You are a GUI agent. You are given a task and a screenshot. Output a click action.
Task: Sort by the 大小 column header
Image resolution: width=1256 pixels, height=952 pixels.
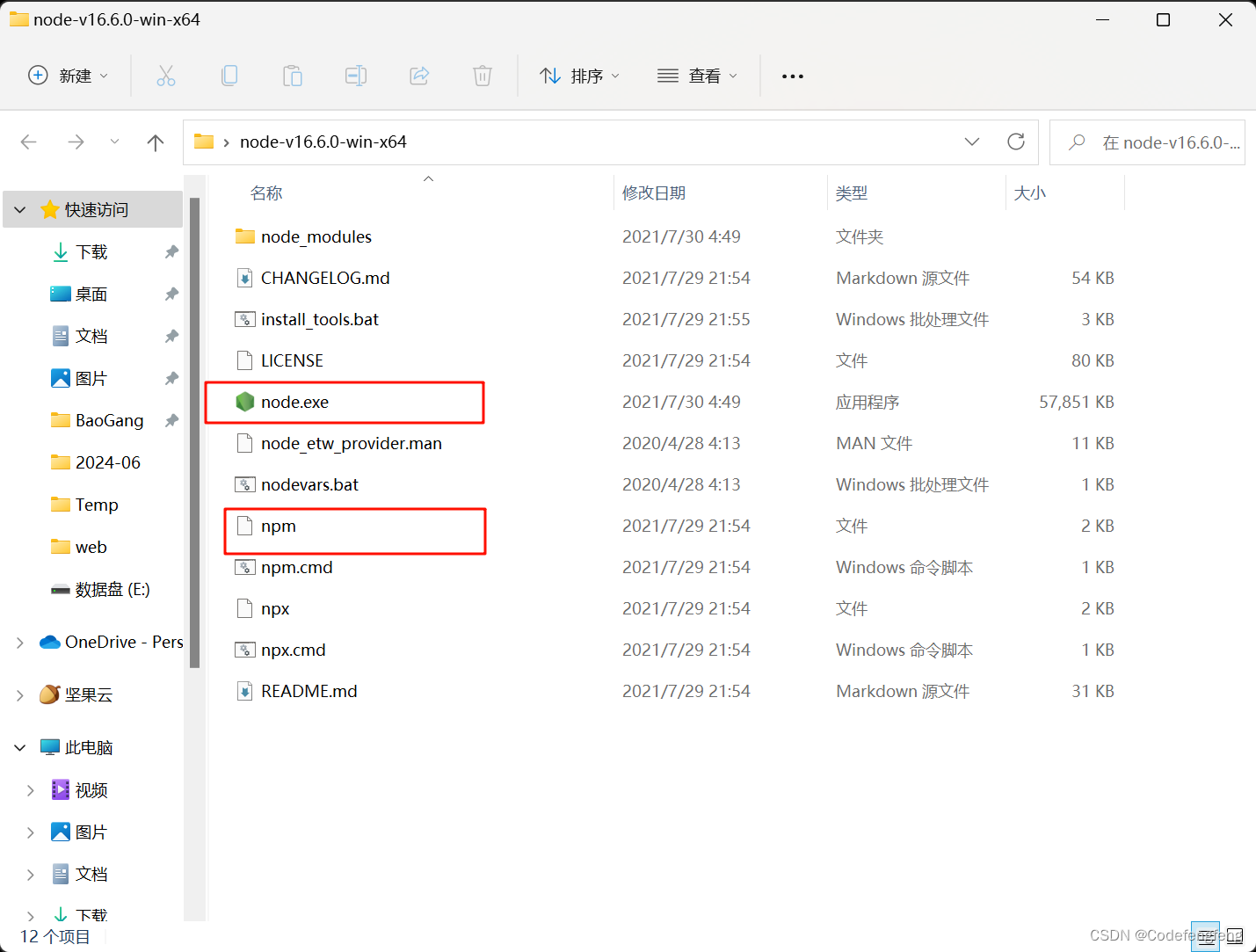point(1030,193)
